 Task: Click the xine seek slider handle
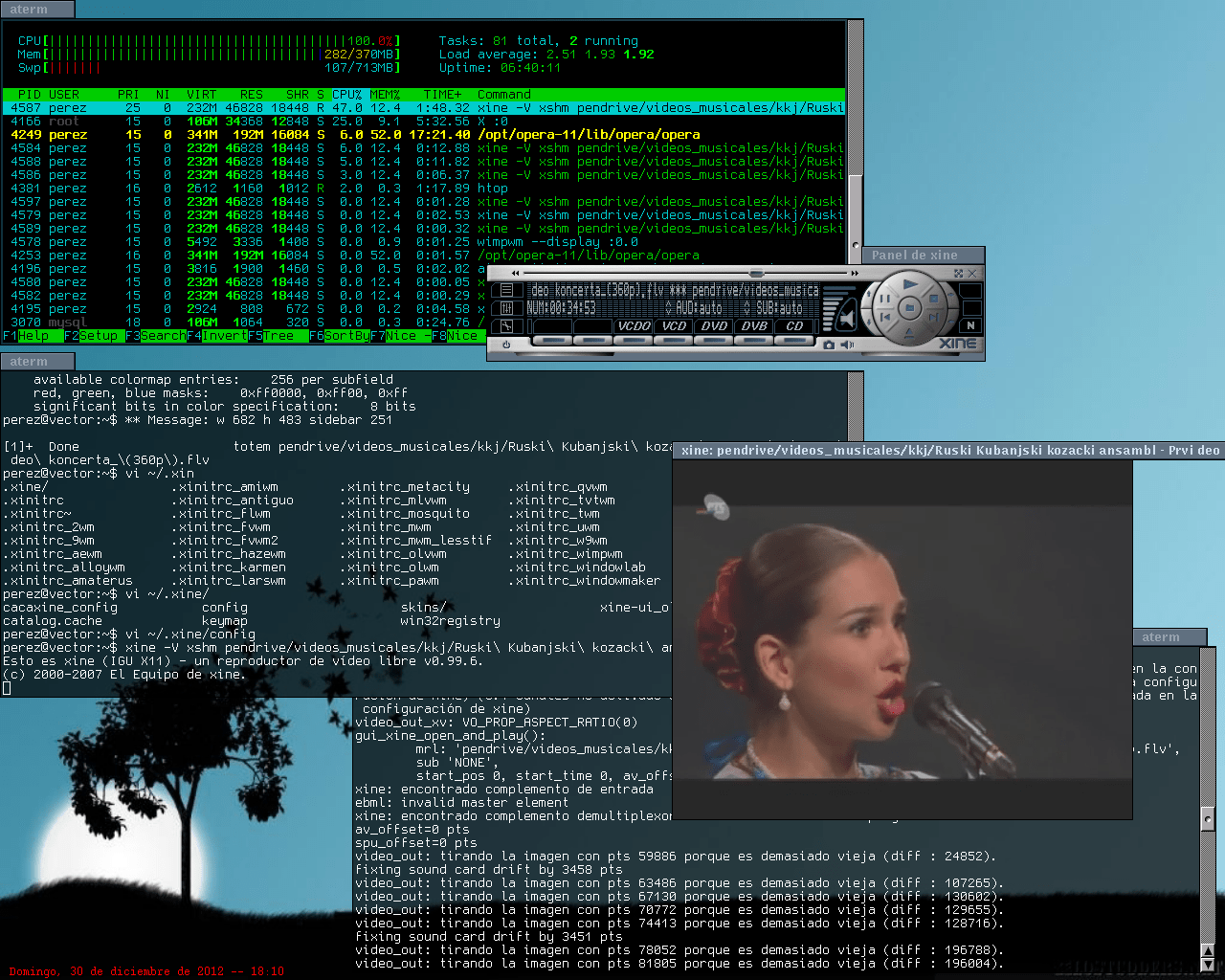pos(756,274)
